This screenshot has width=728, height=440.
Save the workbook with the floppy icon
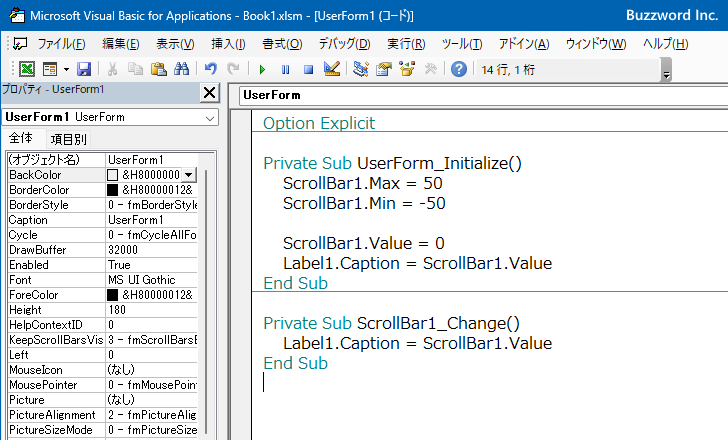[x=84, y=69]
